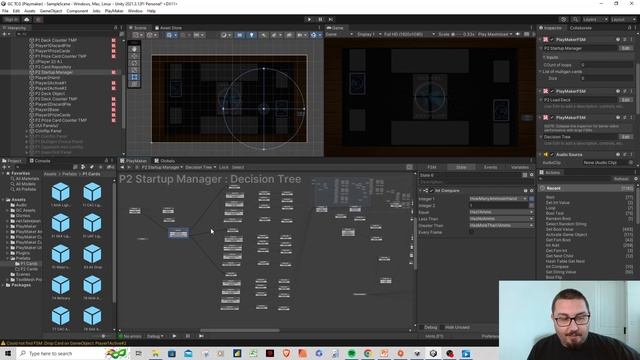Viewport: 640px width, 360px height.
Task: Start Unity Play mode
Action: pyautogui.click(x=309, y=19)
